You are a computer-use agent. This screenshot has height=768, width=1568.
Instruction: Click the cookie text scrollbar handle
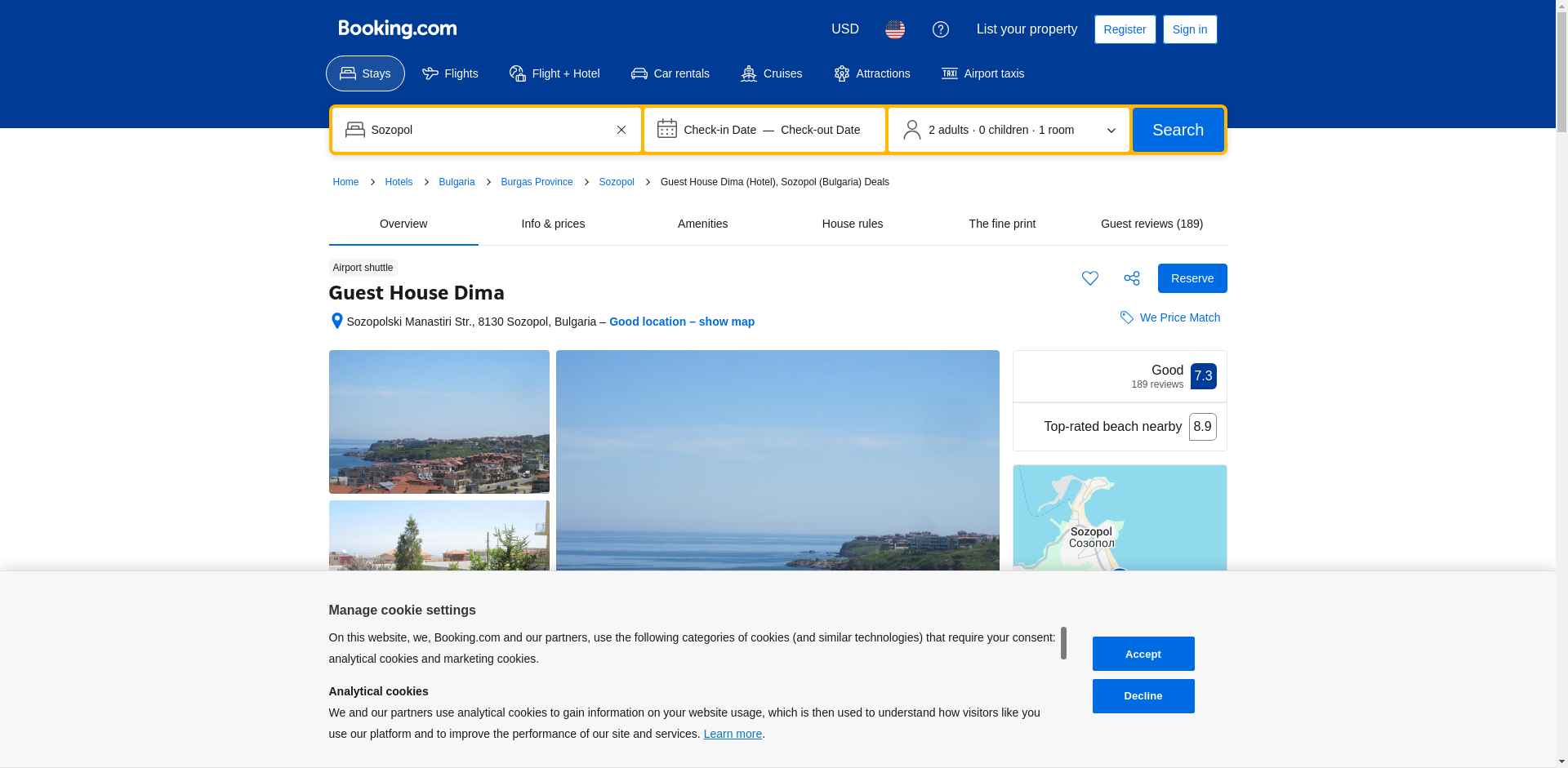tap(1062, 643)
